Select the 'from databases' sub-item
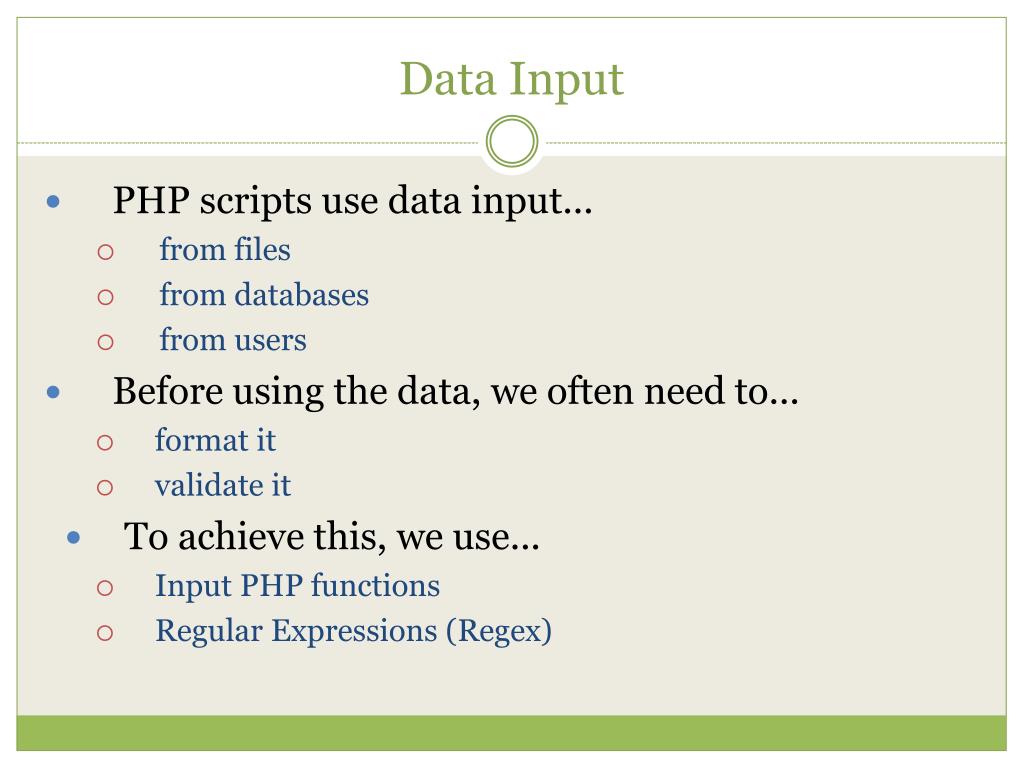1024x768 pixels. (264, 295)
